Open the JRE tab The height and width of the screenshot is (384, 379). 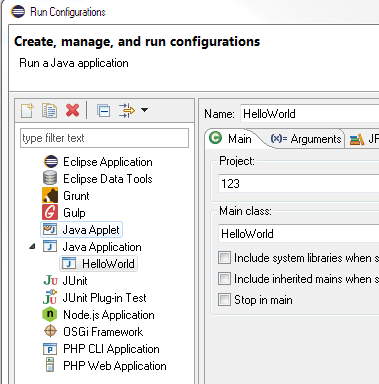point(364,139)
